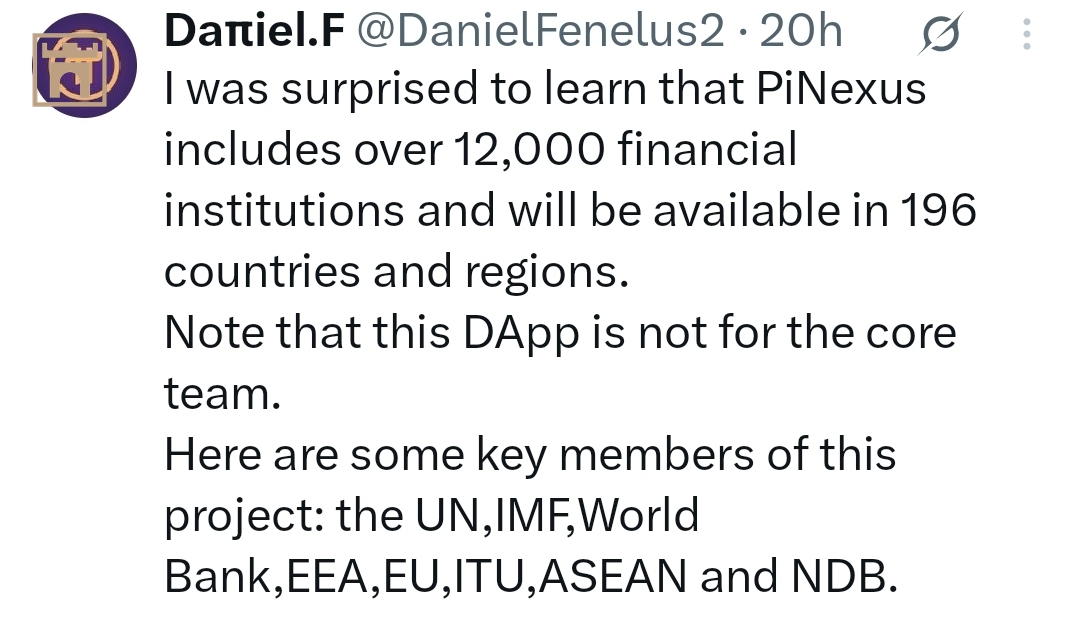Click the word PiNexus in the tweet
The height and width of the screenshot is (621, 1080).
(x=841, y=89)
